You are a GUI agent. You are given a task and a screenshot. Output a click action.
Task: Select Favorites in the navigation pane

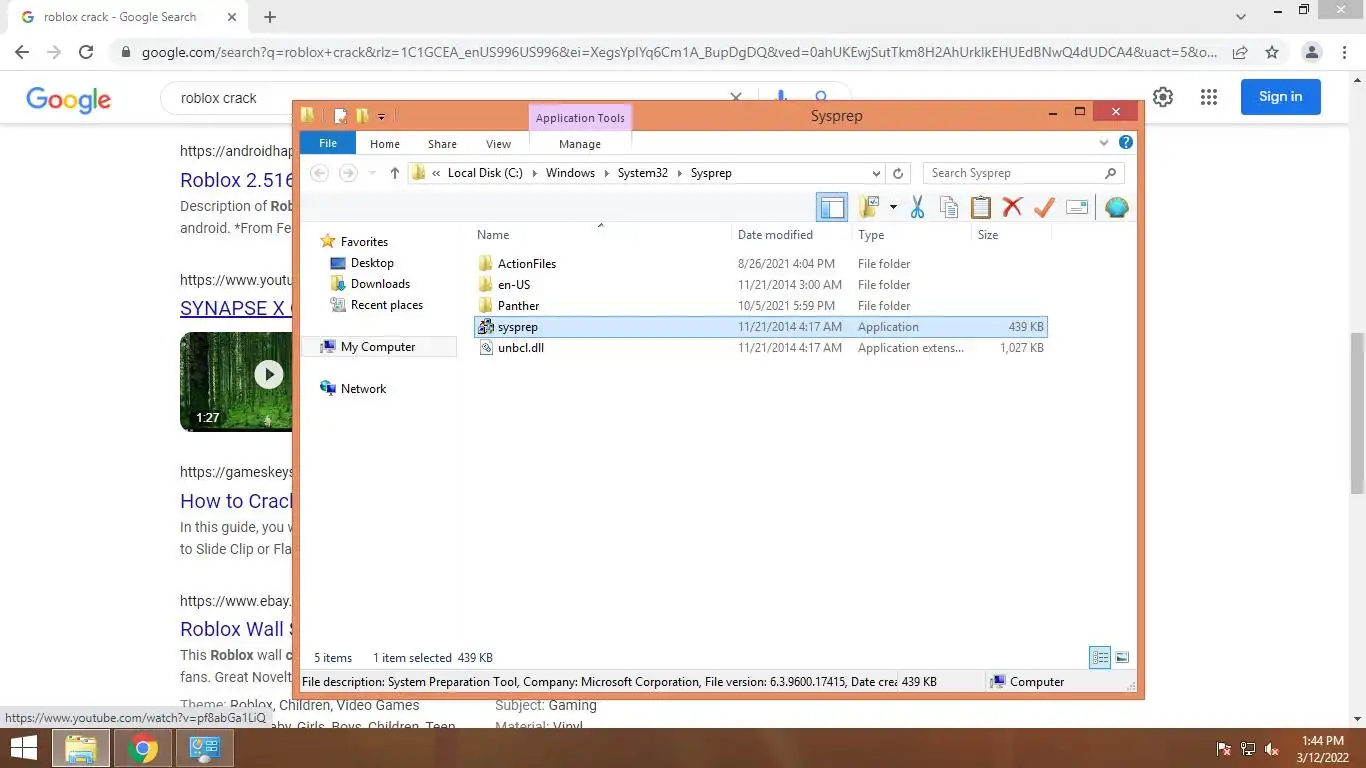pos(364,242)
